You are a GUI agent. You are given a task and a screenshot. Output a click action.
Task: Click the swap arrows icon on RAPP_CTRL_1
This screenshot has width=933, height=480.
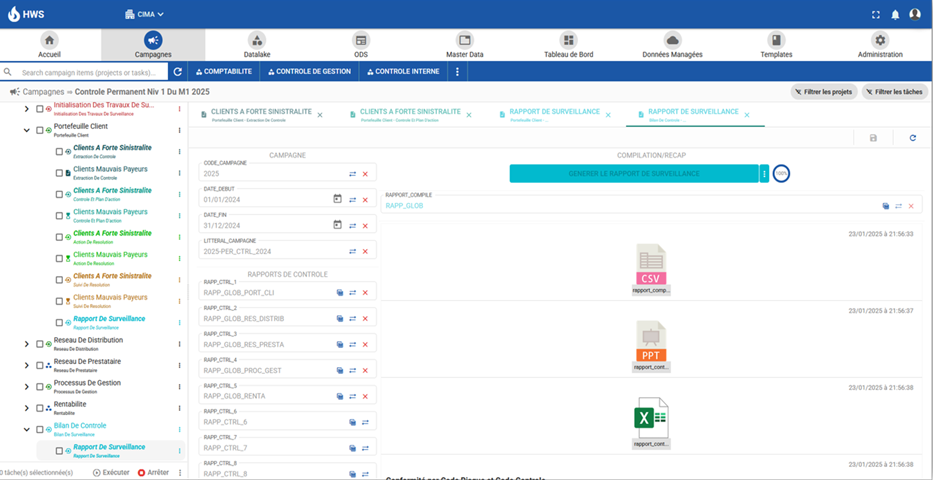[352, 293]
